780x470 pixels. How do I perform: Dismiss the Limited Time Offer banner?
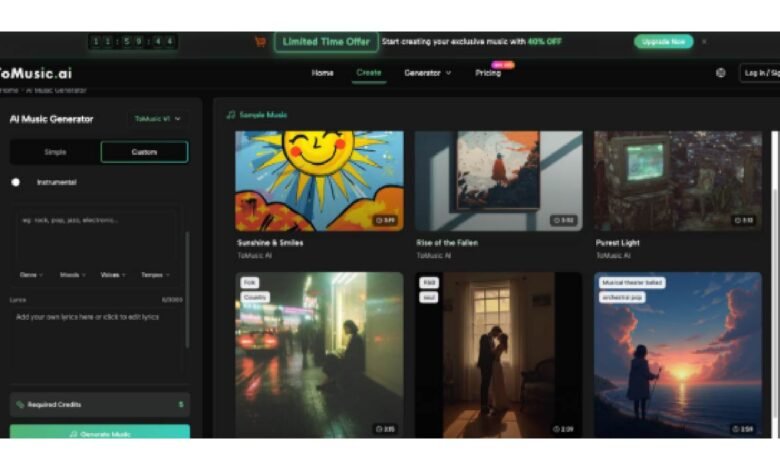pyautogui.click(x=704, y=42)
